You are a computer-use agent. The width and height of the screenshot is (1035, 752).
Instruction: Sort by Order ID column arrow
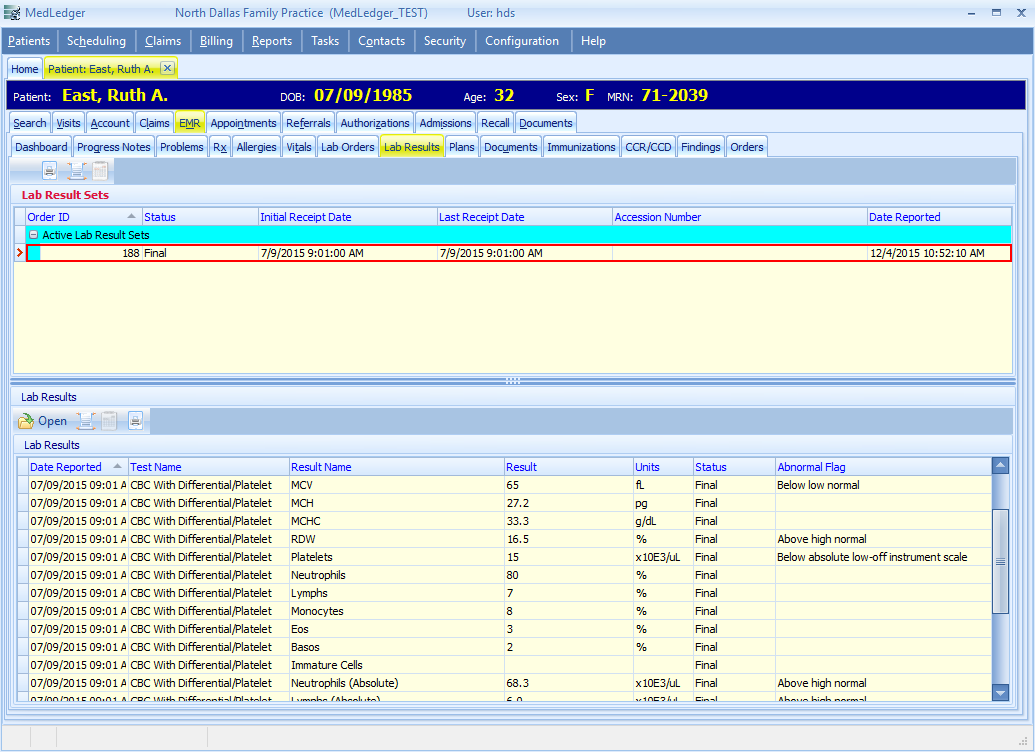click(x=131, y=217)
